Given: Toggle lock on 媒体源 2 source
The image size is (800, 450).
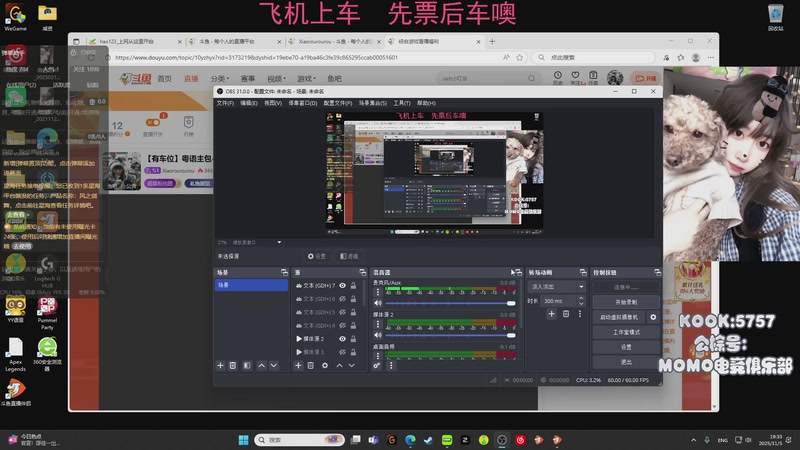Looking at the screenshot, I should [x=353, y=339].
